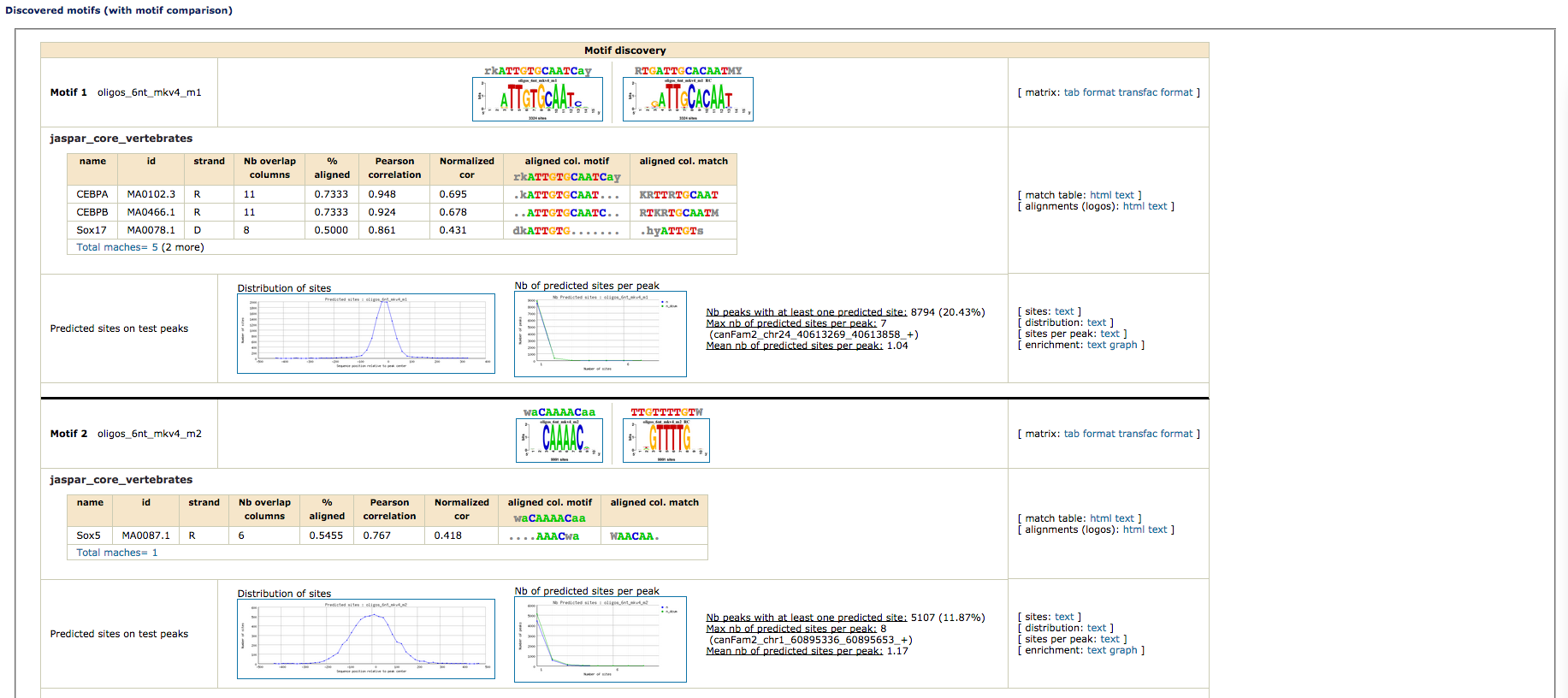1568x698 pixels.
Task: Open Motif 1 enrichment text link
Action: pyautogui.click(x=1097, y=345)
